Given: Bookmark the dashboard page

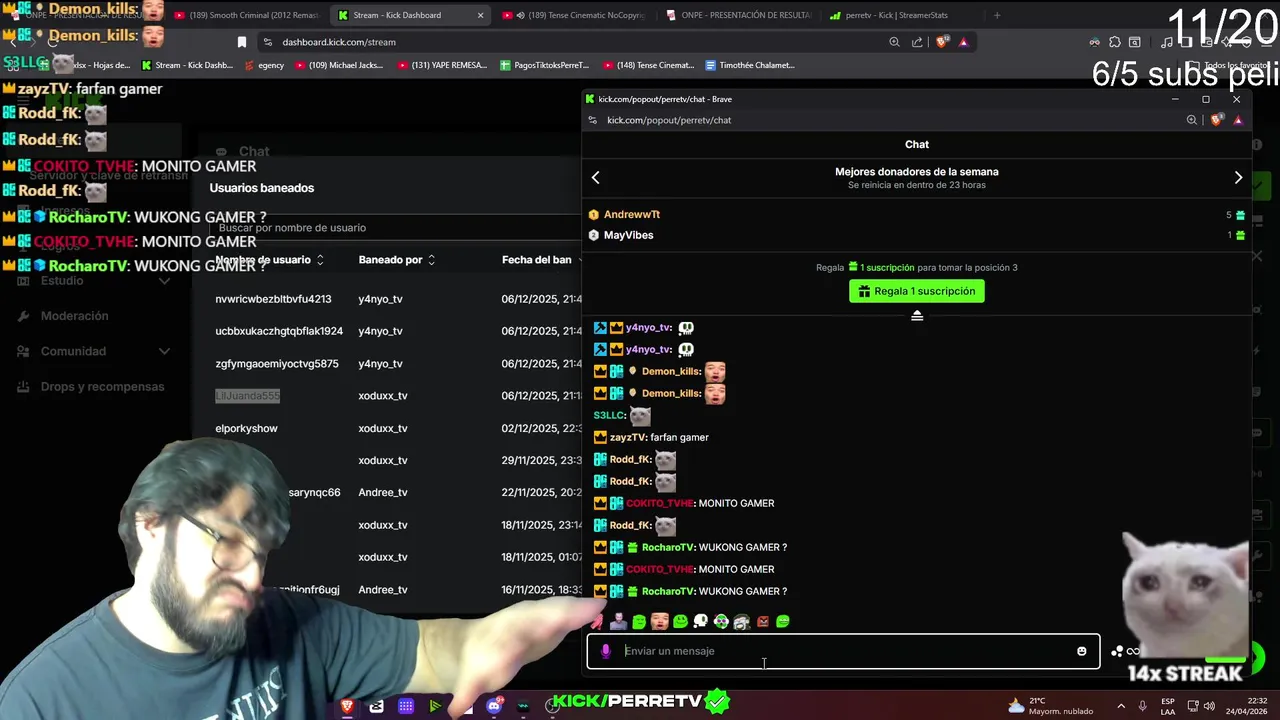Looking at the screenshot, I should coord(241,42).
